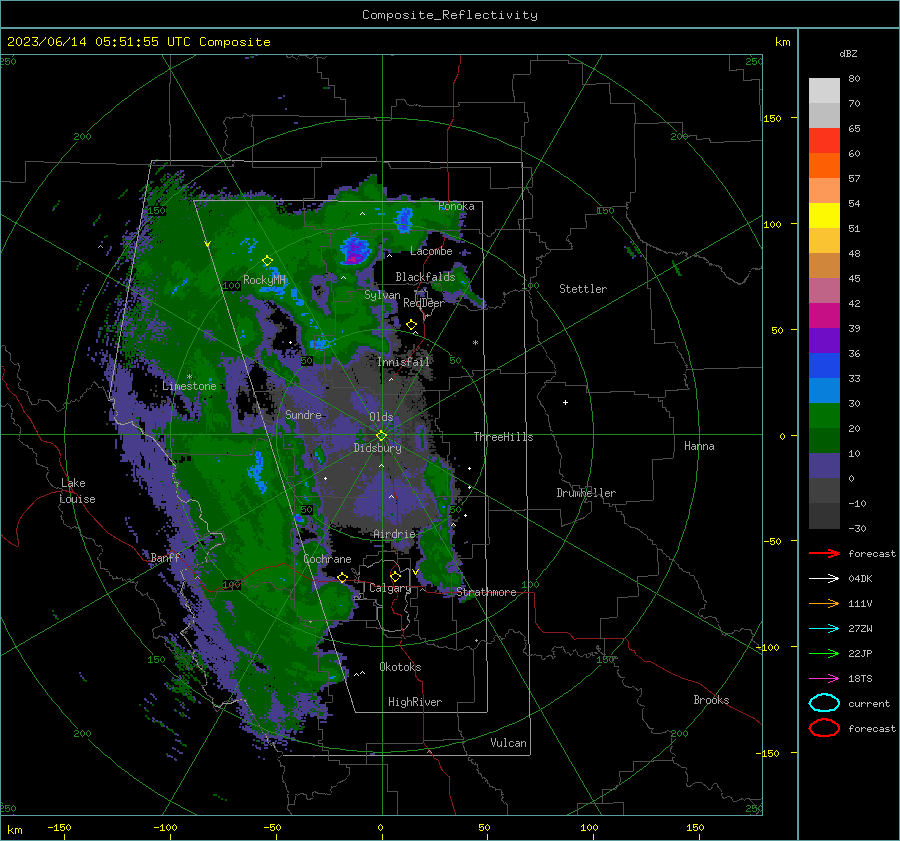Screen dimensions: 900x841
Task: Click the Cochrane town label
Action: (x=327, y=559)
